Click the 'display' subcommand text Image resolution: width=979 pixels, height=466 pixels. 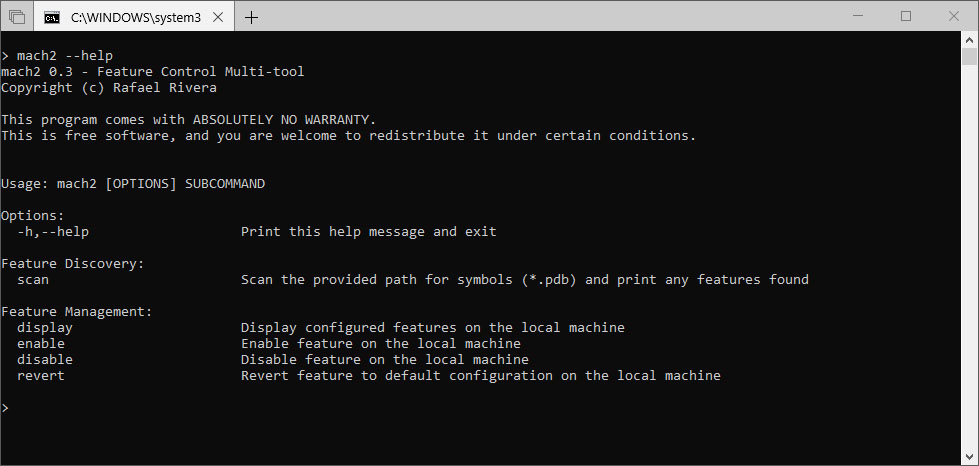[x=44, y=327]
